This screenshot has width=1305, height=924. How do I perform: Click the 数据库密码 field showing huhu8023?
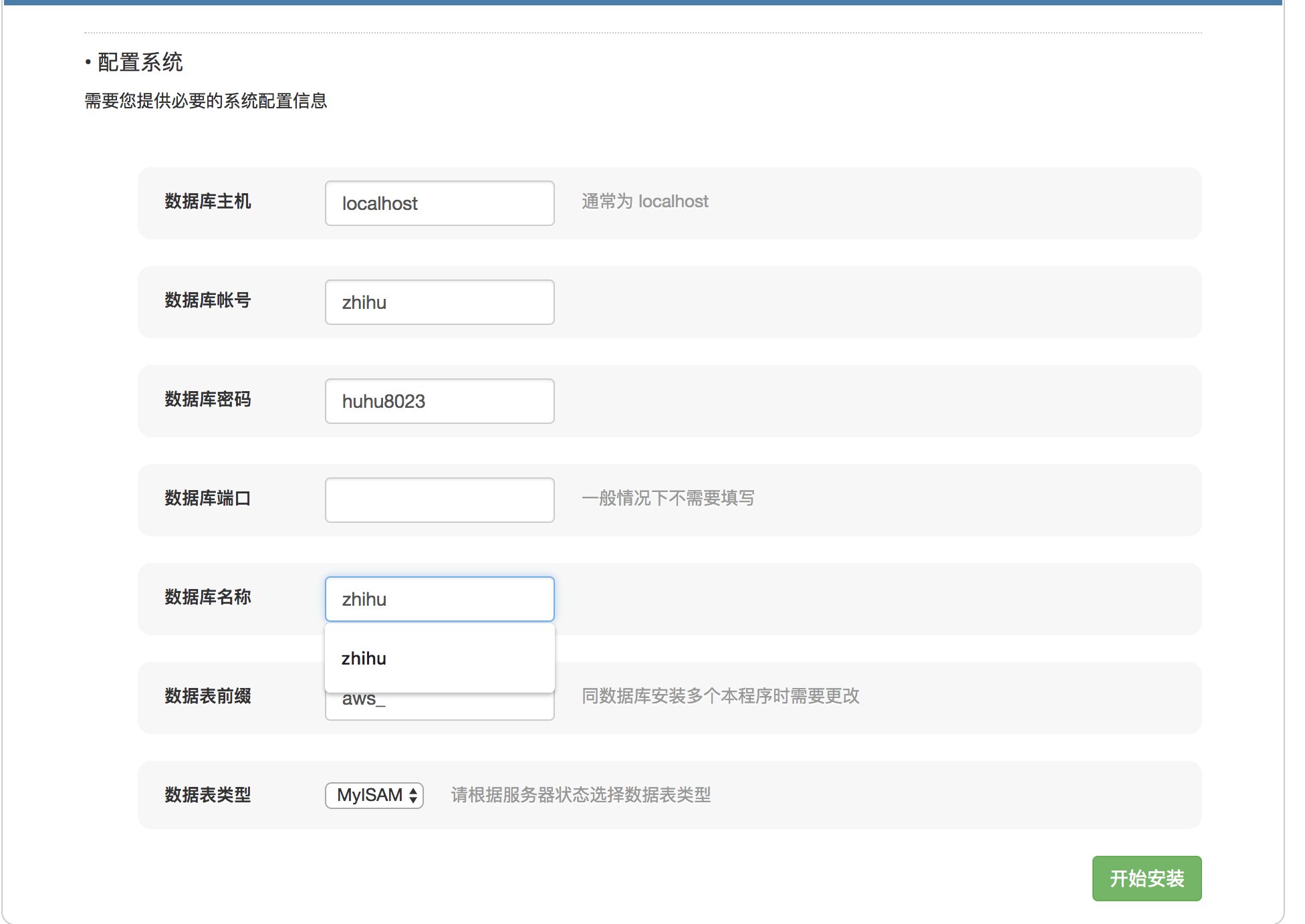pyautogui.click(x=439, y=401)
